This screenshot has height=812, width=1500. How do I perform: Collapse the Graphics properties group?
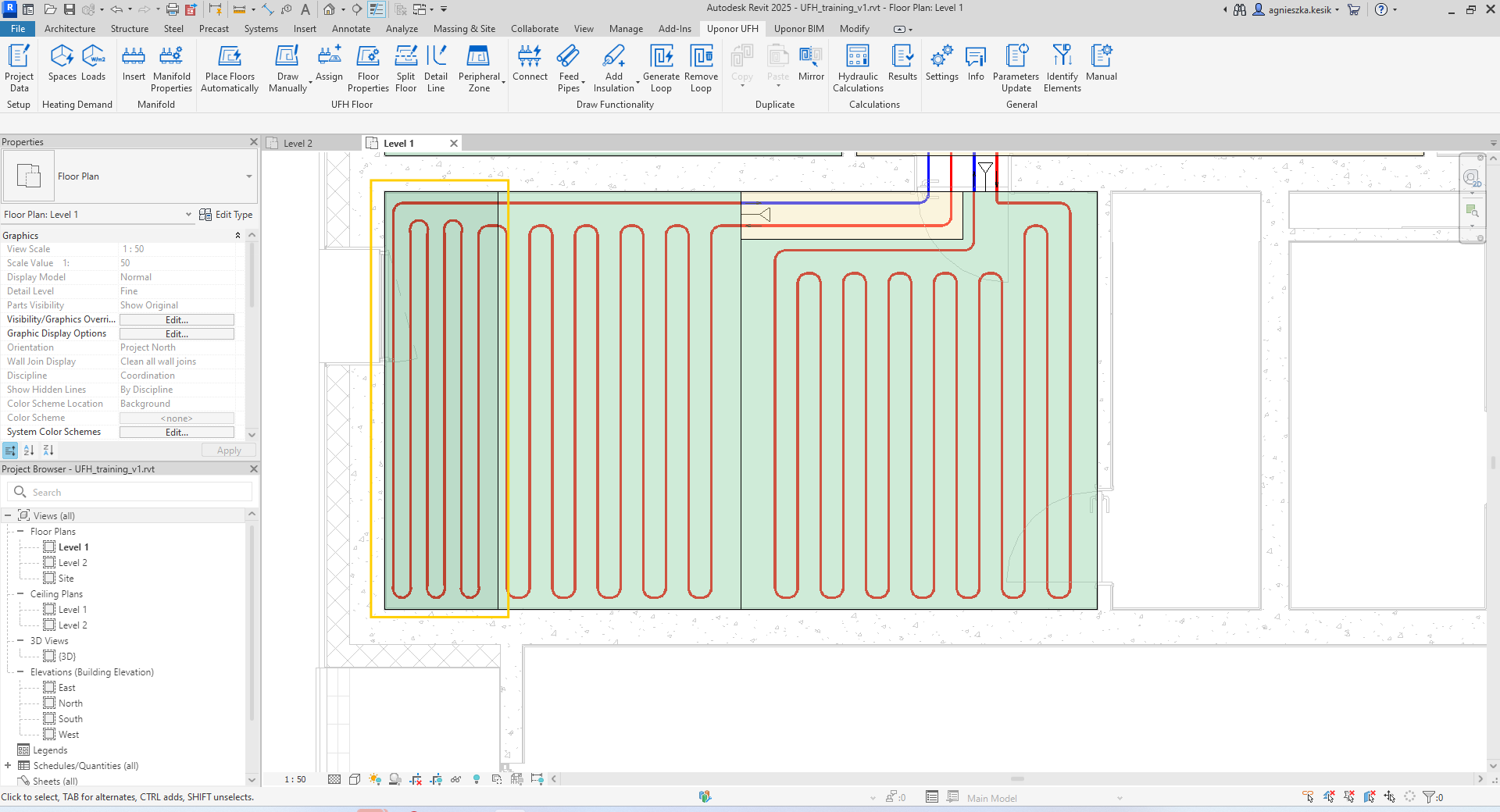pyautogui.click(x=237, y=235)
